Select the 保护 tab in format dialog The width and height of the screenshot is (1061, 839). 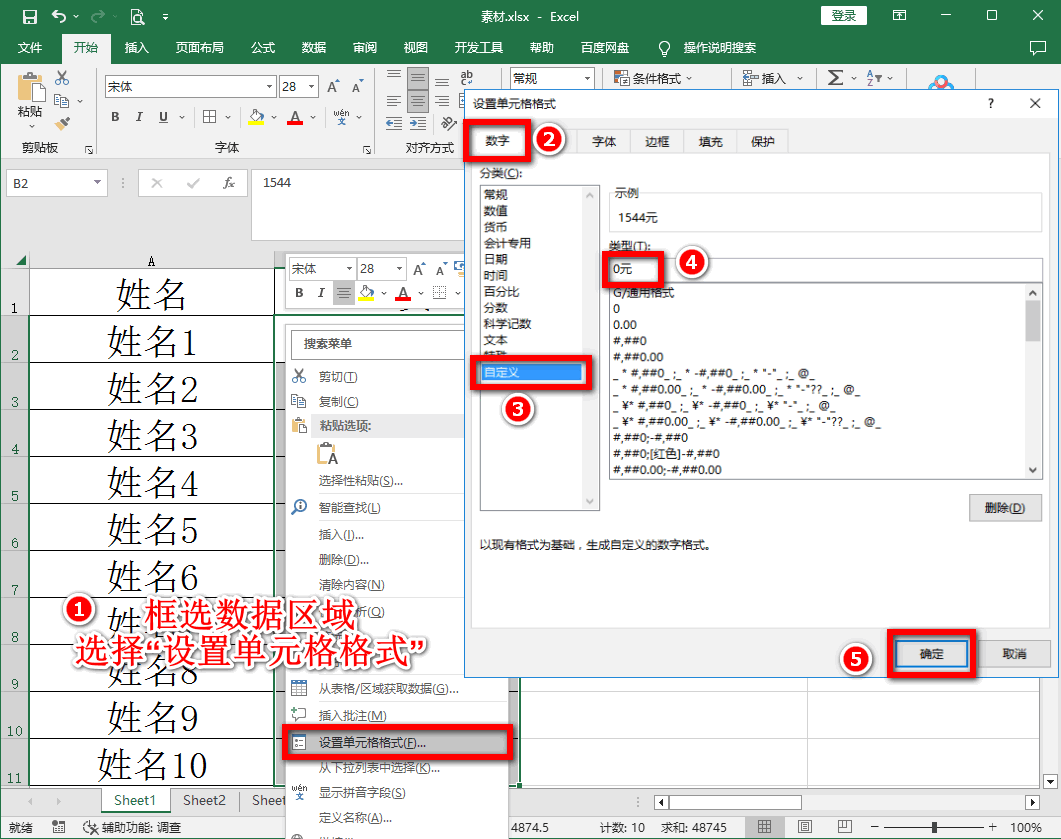click(763, 141)
